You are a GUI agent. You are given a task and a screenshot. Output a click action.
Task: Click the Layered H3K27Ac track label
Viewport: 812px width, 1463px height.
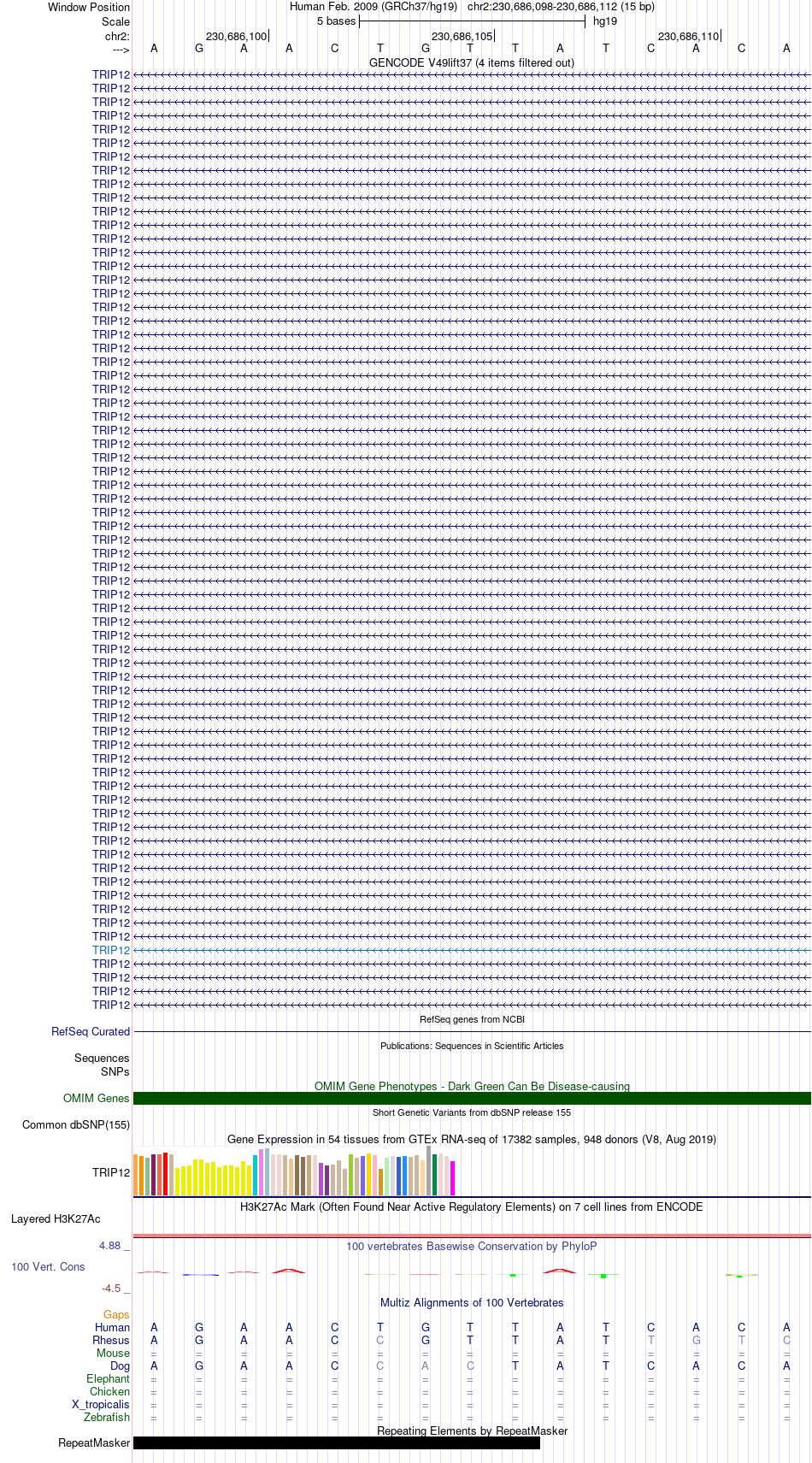tap(56, 1218)
